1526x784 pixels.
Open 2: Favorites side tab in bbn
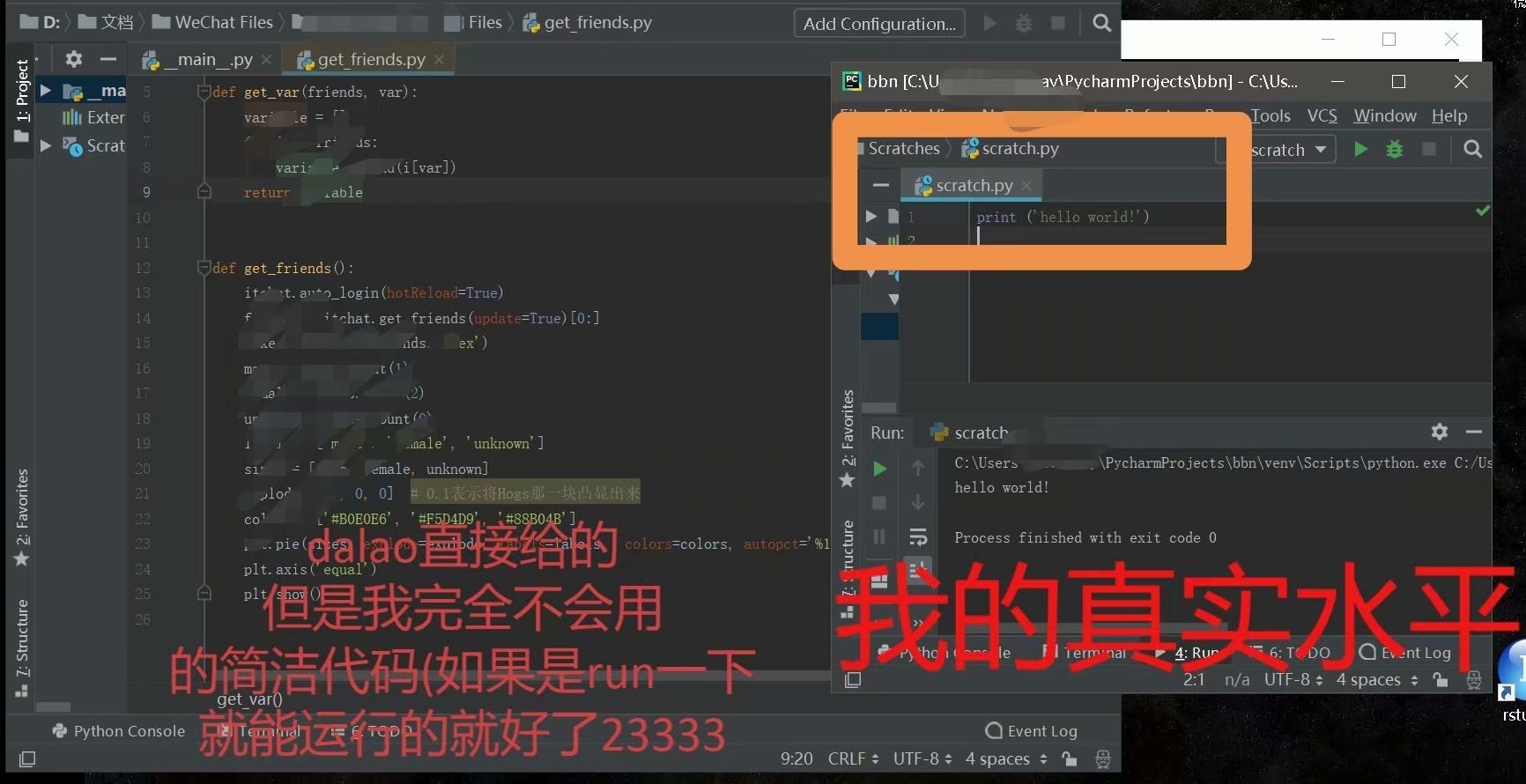(x=848, y=438)
